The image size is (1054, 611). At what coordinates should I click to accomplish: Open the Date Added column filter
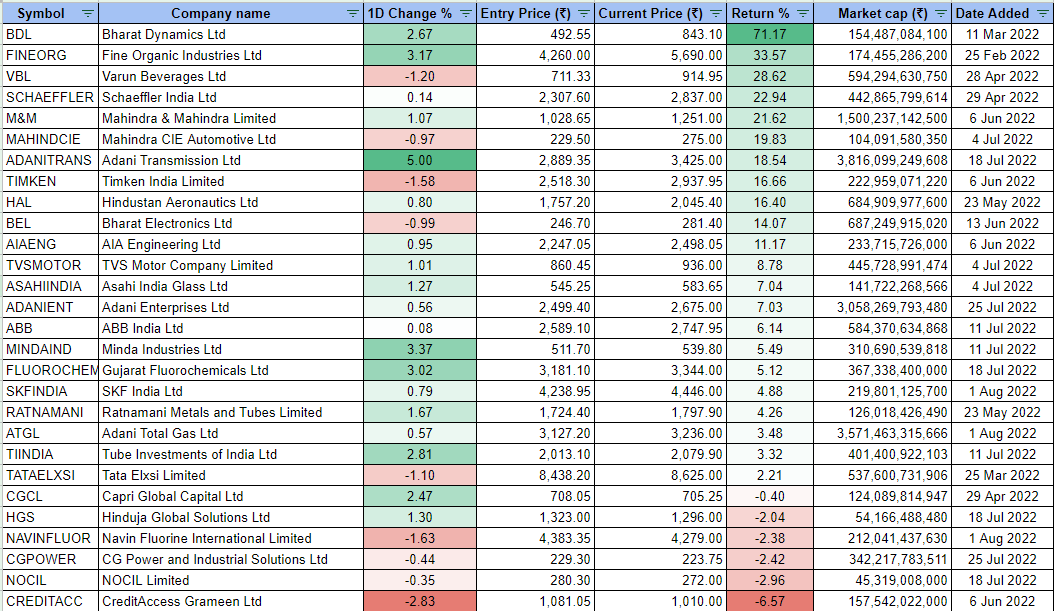(x=1043, y=13)
